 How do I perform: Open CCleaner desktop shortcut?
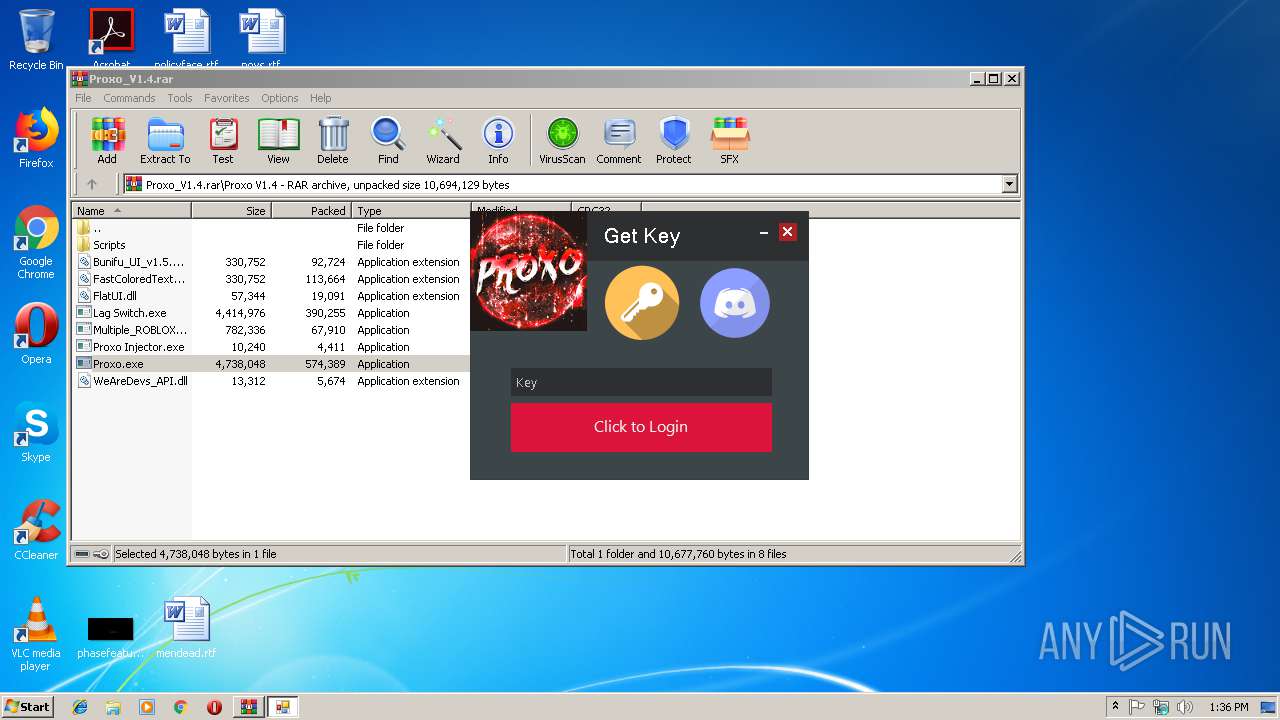click(36, 530)
